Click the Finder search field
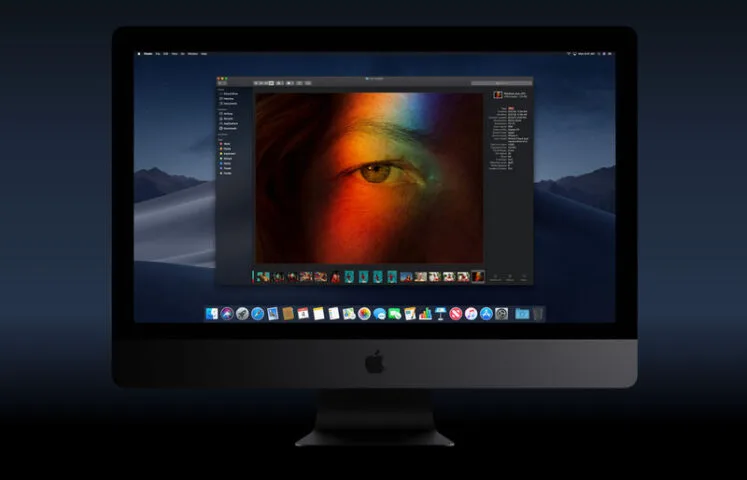This screenshot has width=747, height=480. click(x=501, y=83)
